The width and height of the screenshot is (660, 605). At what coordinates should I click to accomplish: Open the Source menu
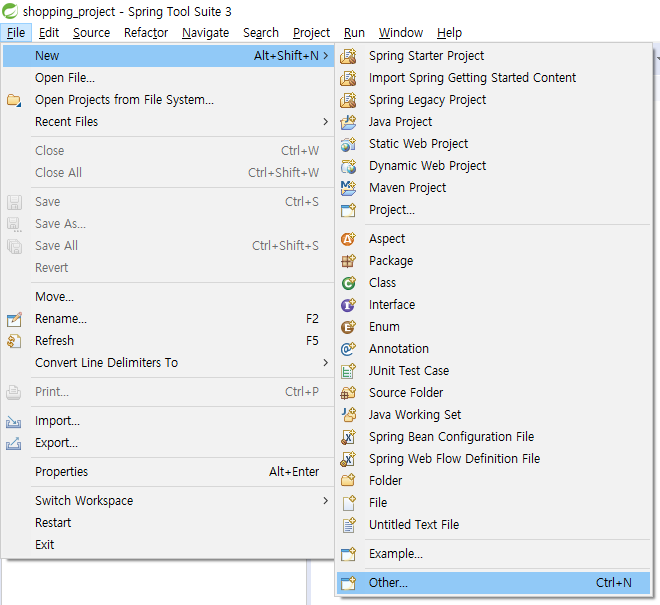[x=91, y=33]
